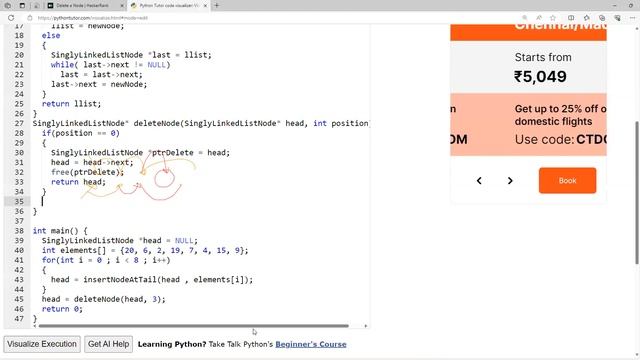This screenshot has width=640, height=360.
Task: Open a new tab with the plus icon
Action: pyautogui.click(x=217, y=6)
